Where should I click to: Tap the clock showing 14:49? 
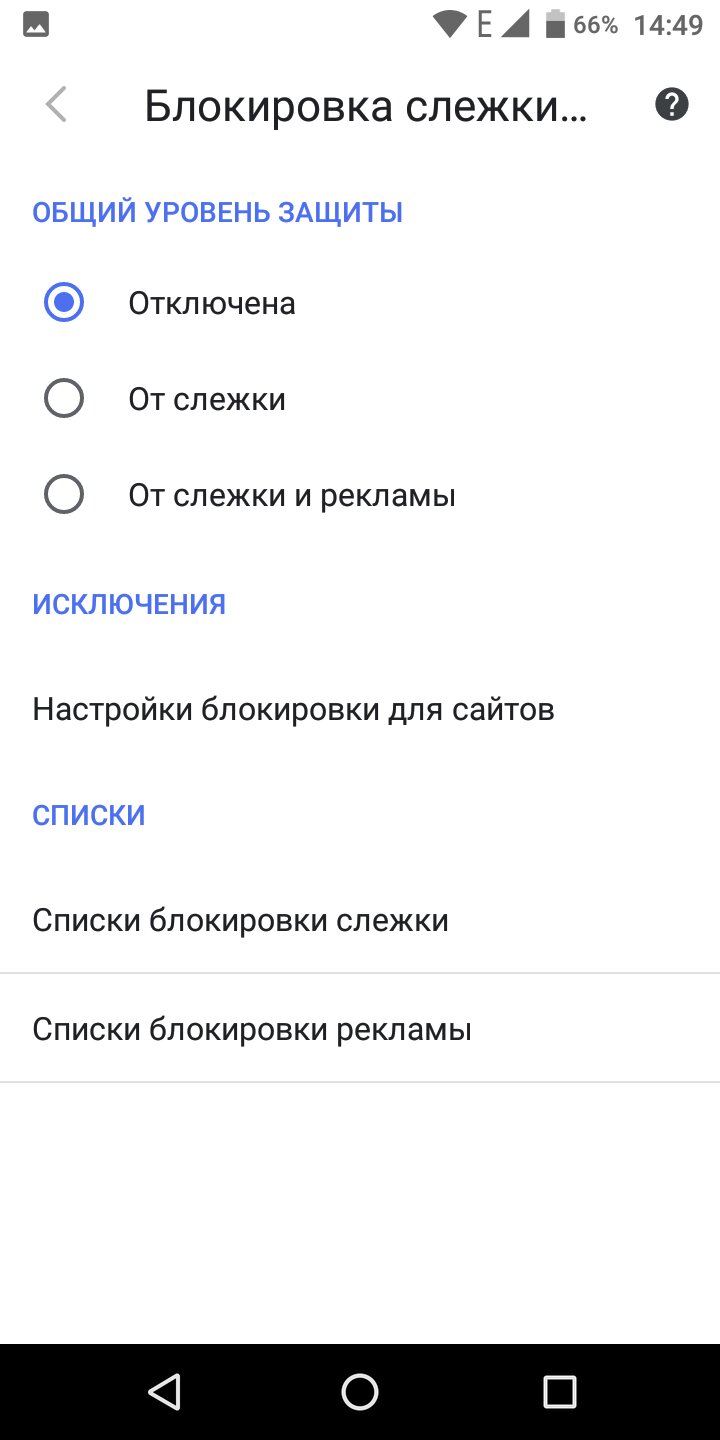(x=668, y=25)
